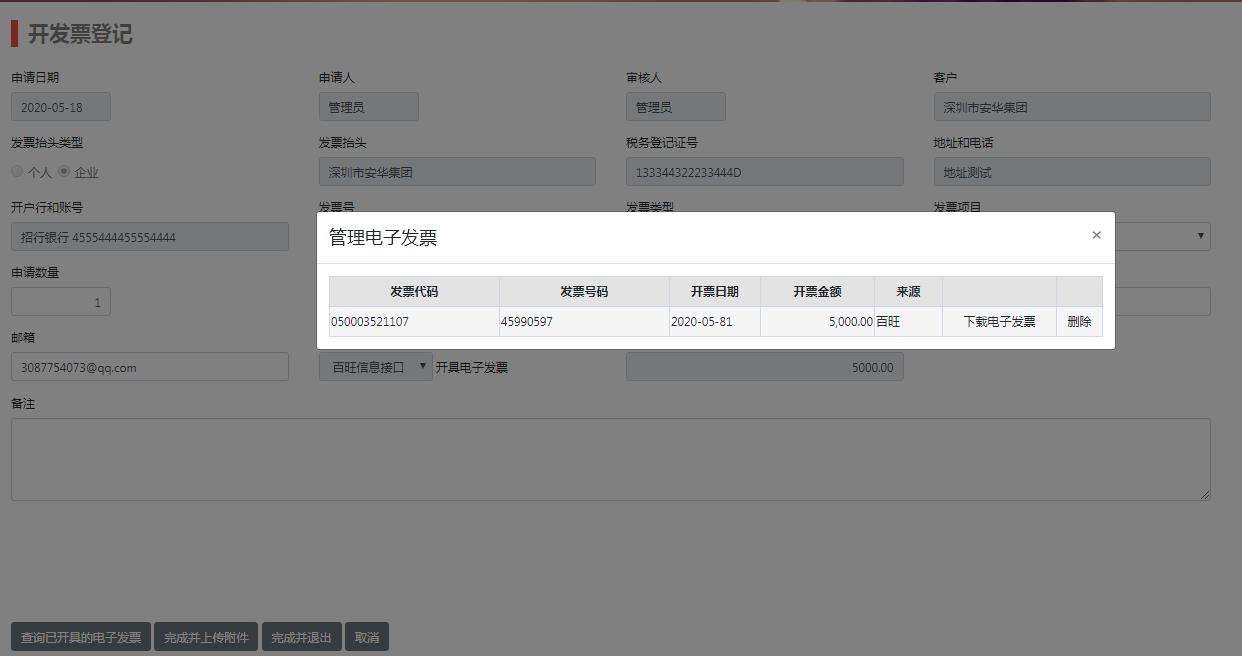Screen dimensions: 1242x656
Task: Select 企业 invoice title type radio
Action: pos(64,171)
